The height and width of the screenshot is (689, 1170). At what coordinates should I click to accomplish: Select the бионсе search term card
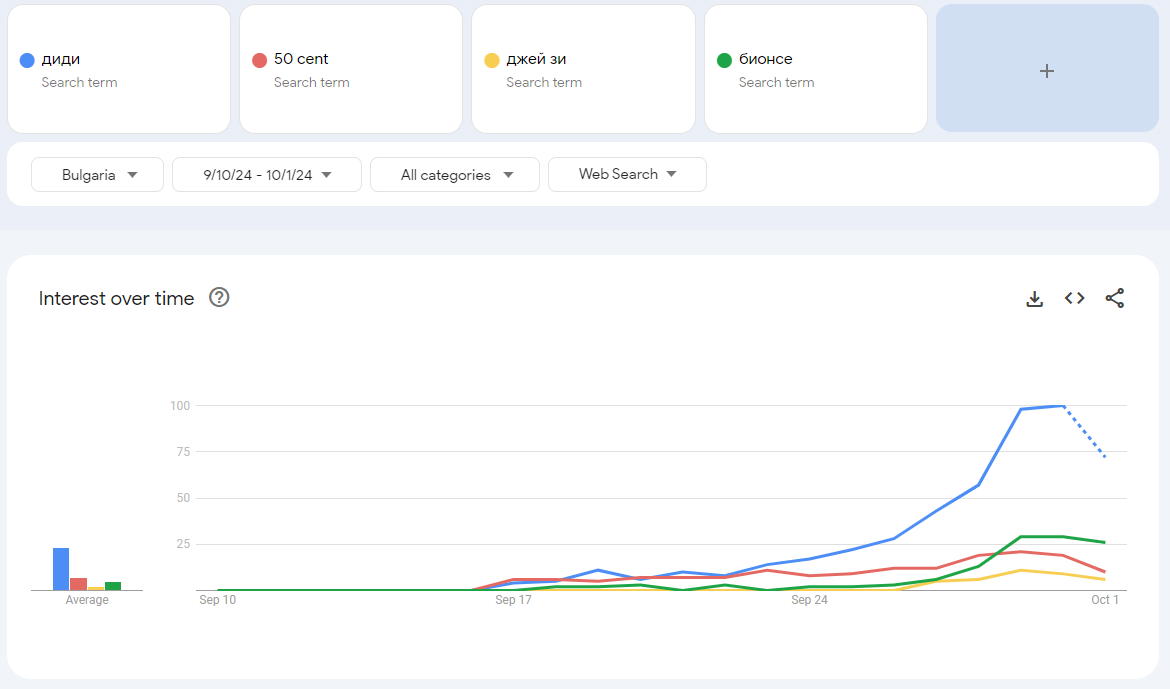pos(815,69)
